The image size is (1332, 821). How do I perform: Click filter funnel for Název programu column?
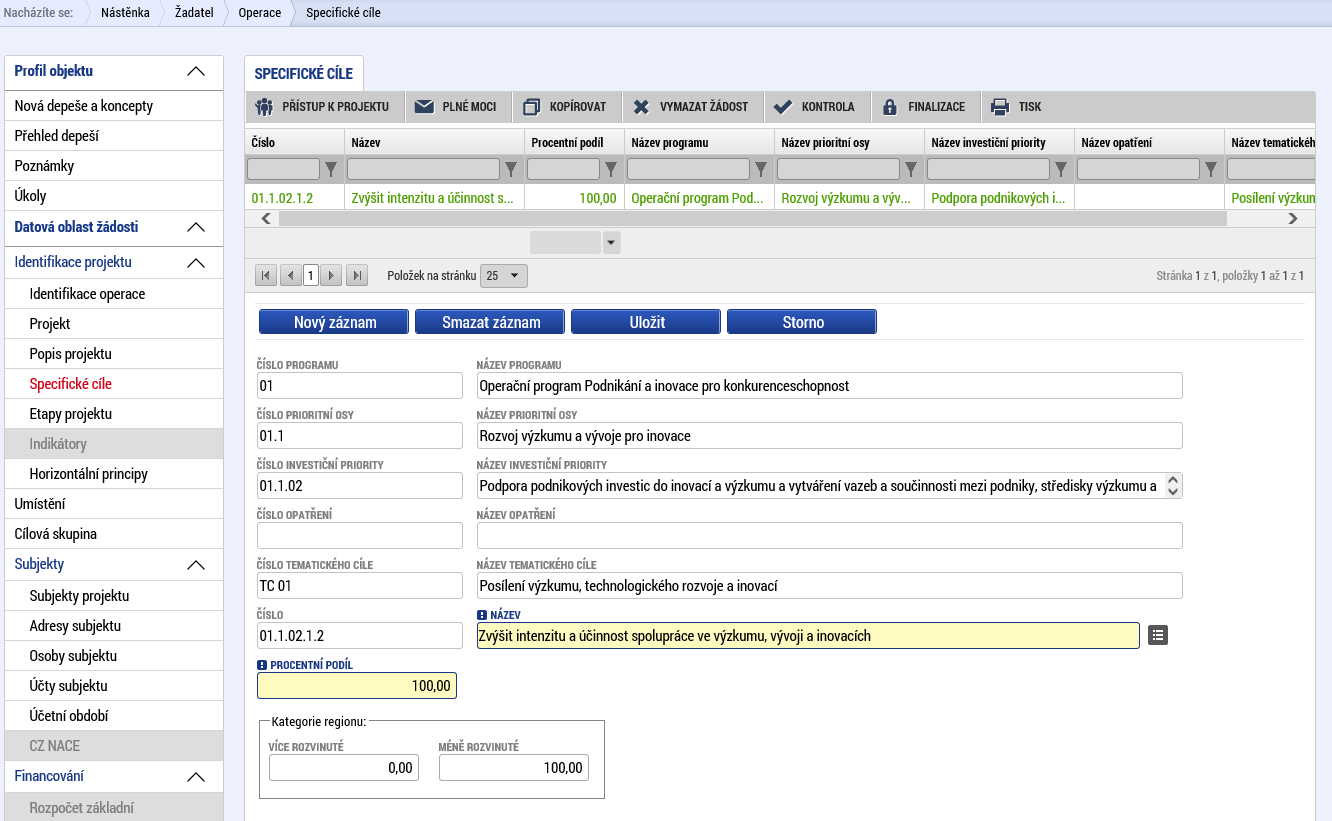[x=761, y=169]
